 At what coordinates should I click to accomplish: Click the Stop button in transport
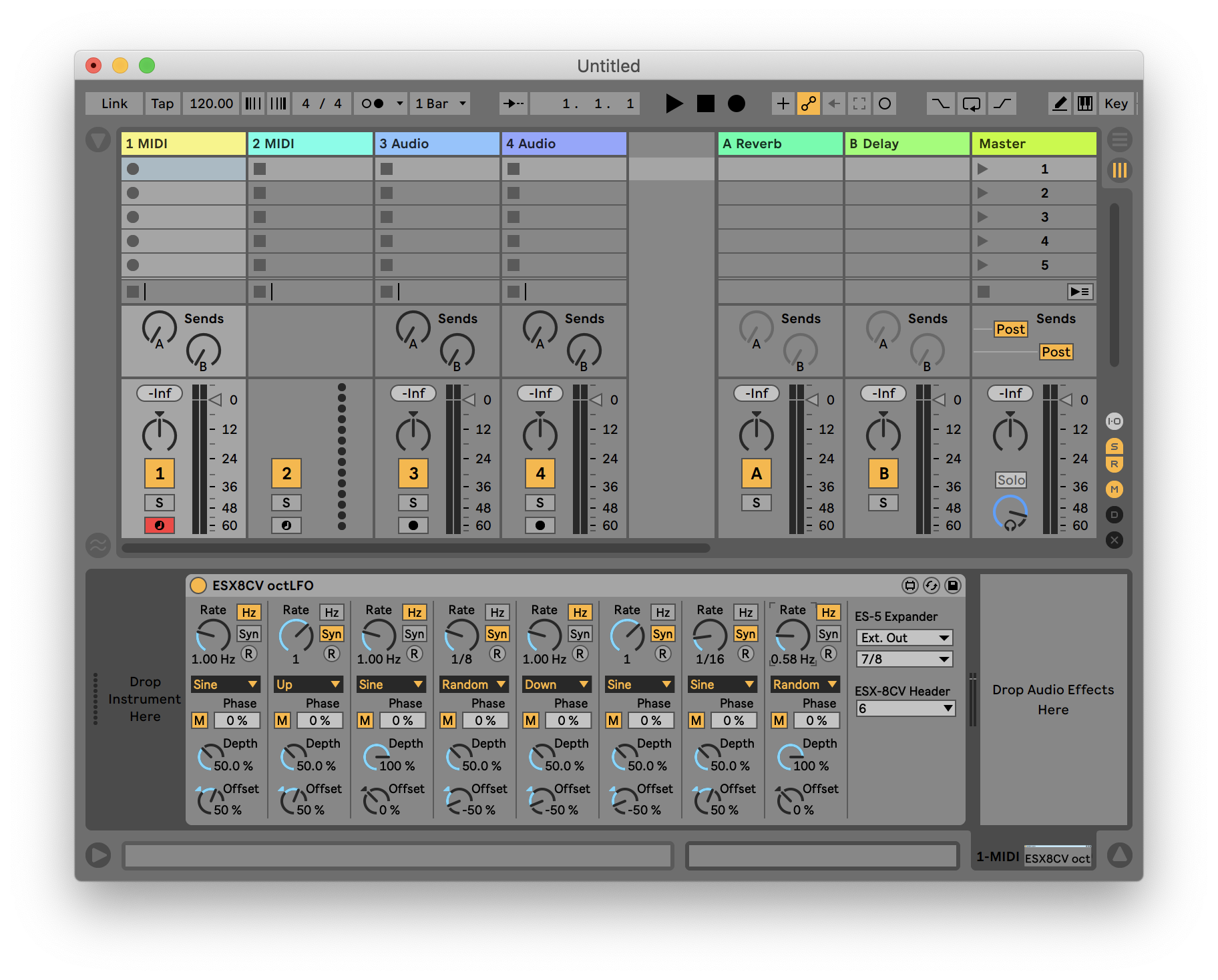tap(705, 103)
